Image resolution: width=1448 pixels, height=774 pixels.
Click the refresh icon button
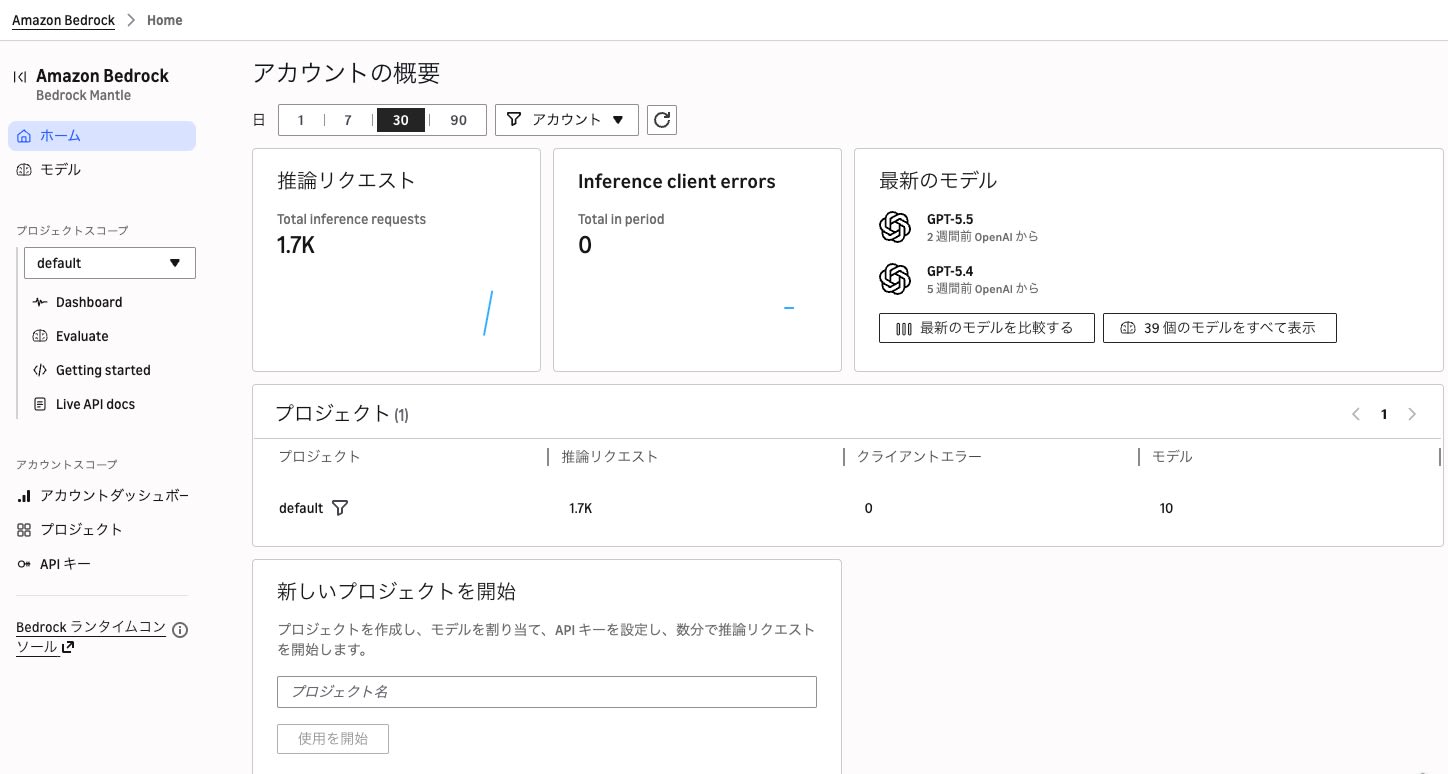click(x=662, y=120)
